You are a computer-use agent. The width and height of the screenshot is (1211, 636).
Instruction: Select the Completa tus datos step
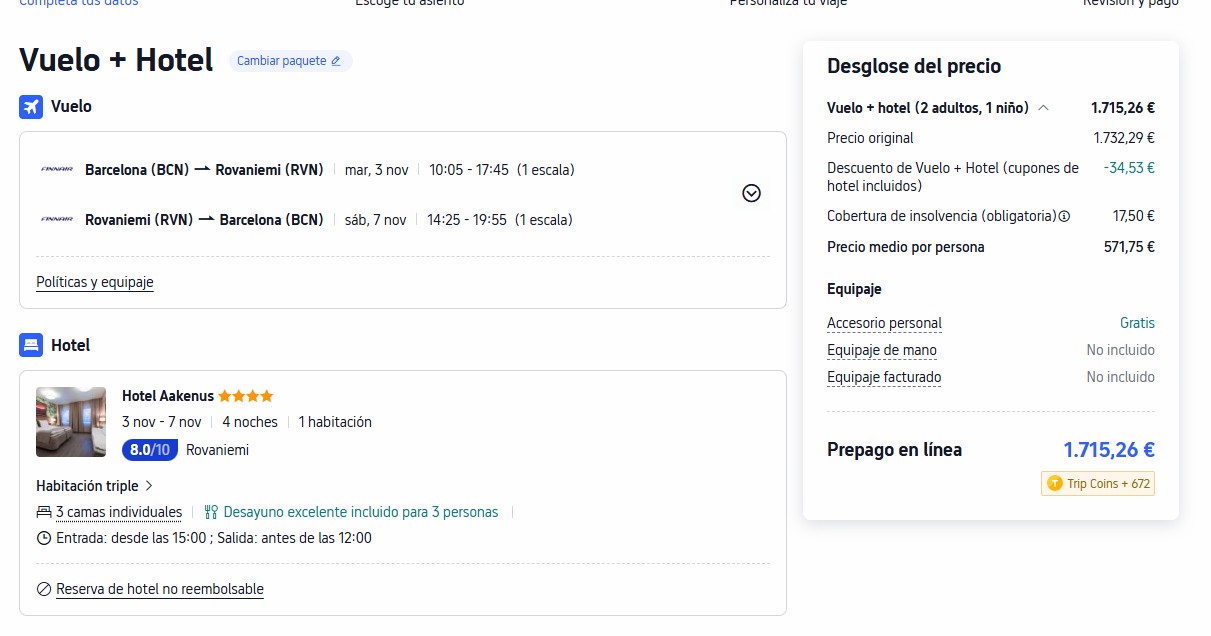point(79,3)
